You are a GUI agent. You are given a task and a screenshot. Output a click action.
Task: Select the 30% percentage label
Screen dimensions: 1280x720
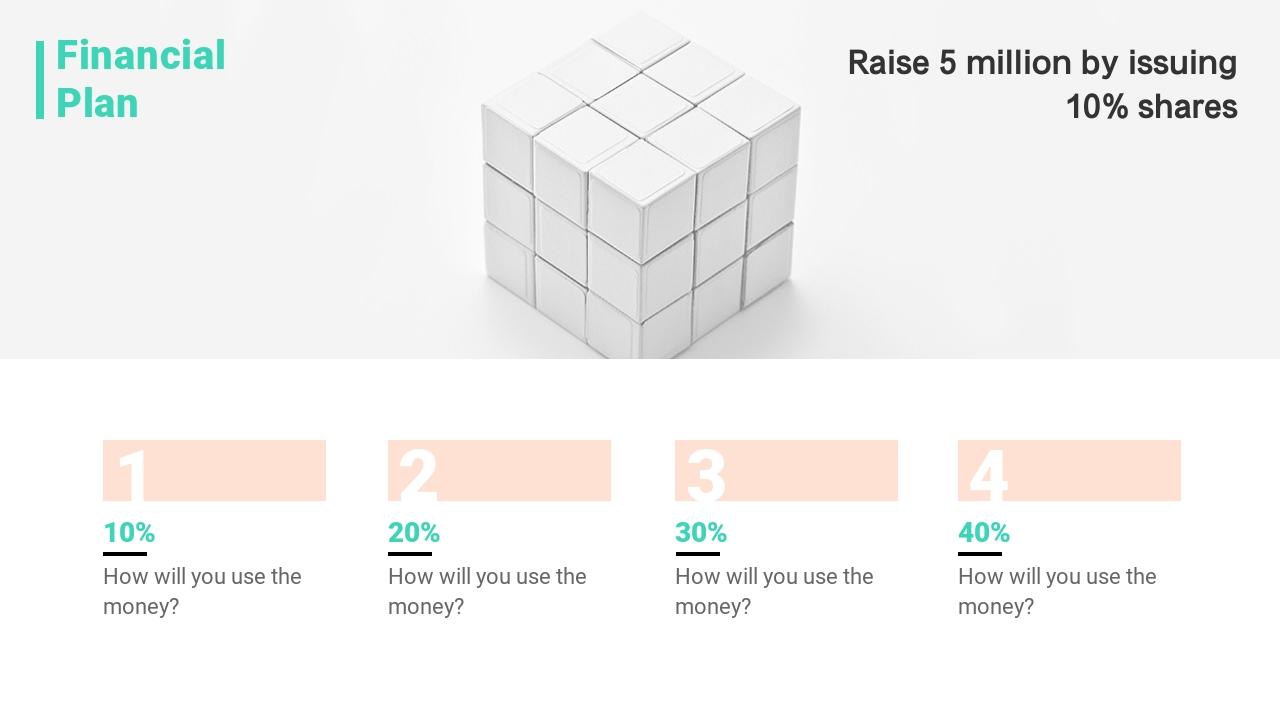(701, 532)
